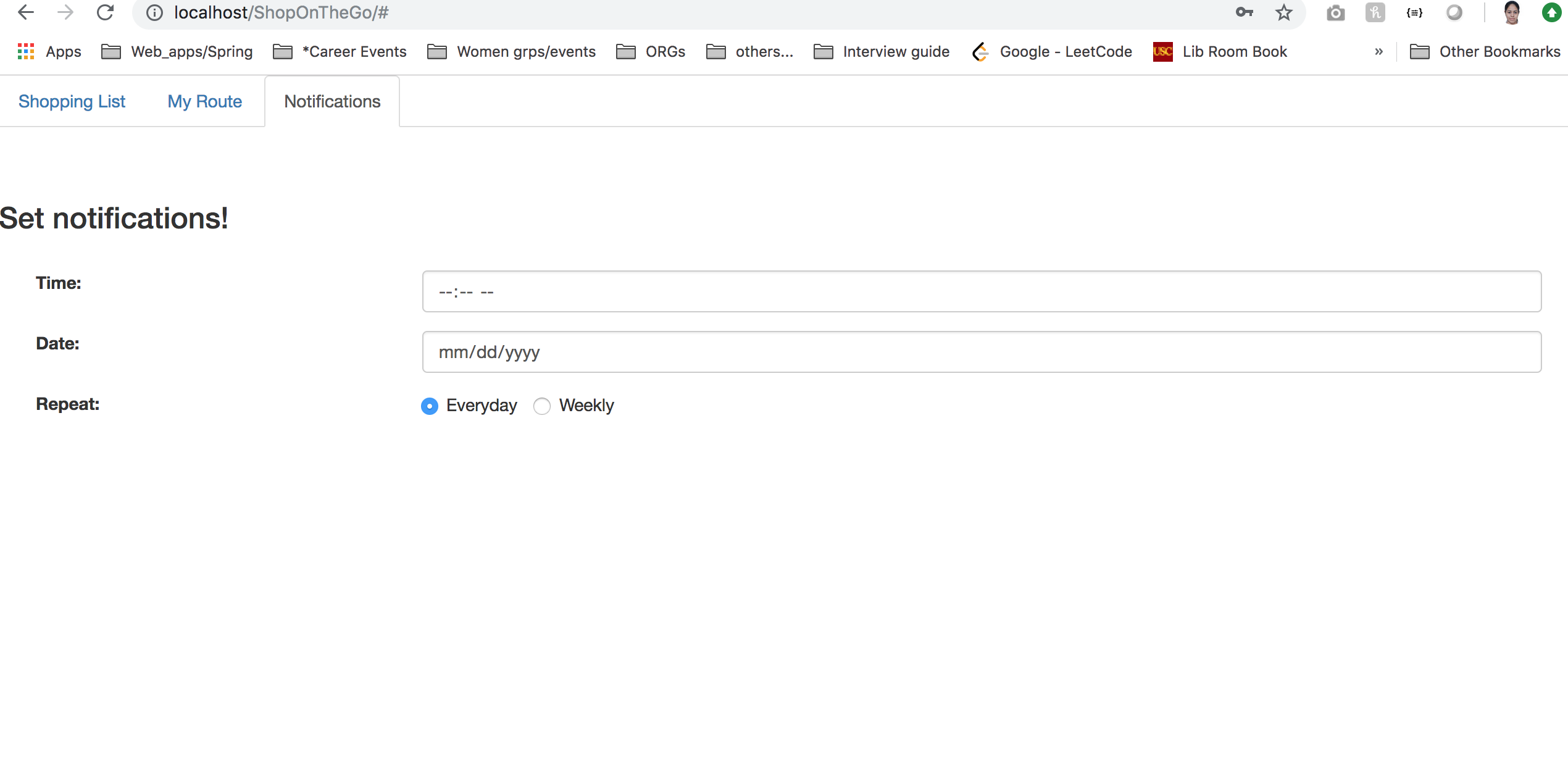Viewport: 1568px width, 768px height.
Task: Click the green update arrow icon
Action: coord(1551,12)
